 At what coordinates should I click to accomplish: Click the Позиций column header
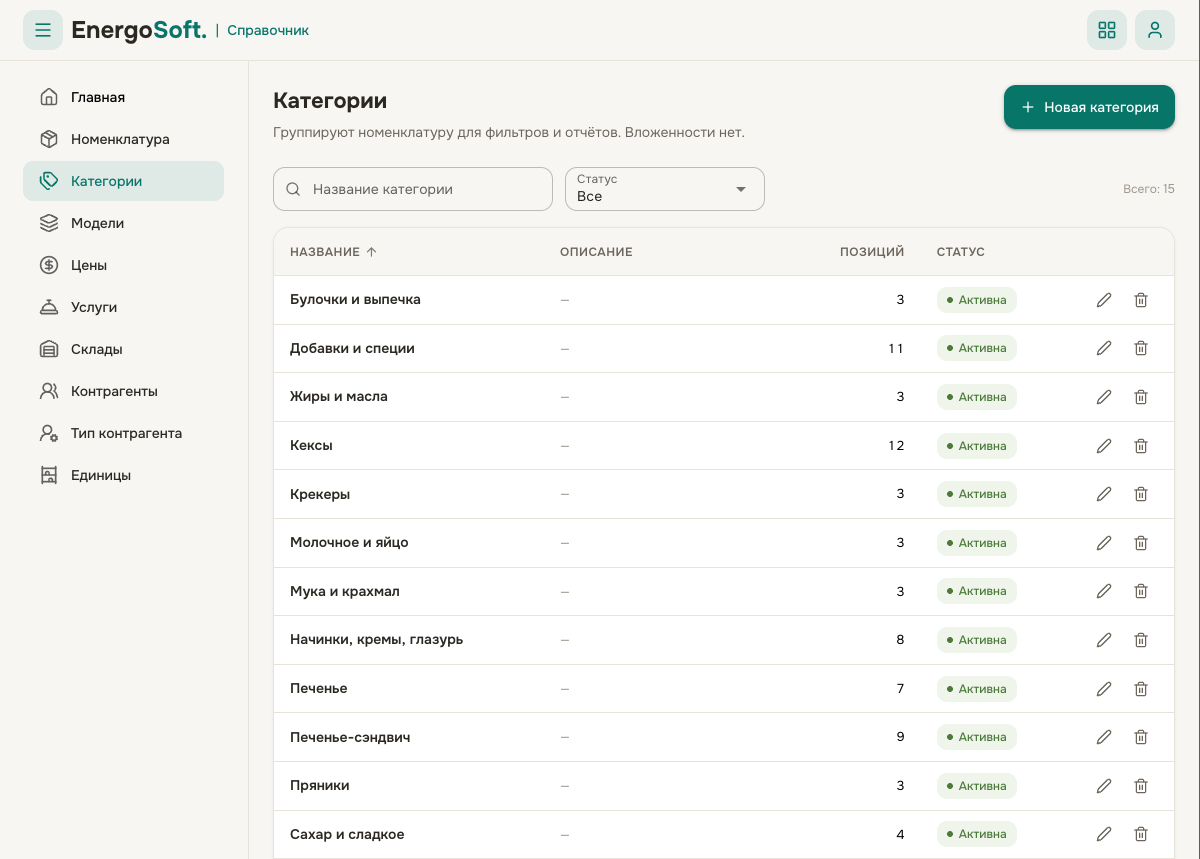pos(872,252)
